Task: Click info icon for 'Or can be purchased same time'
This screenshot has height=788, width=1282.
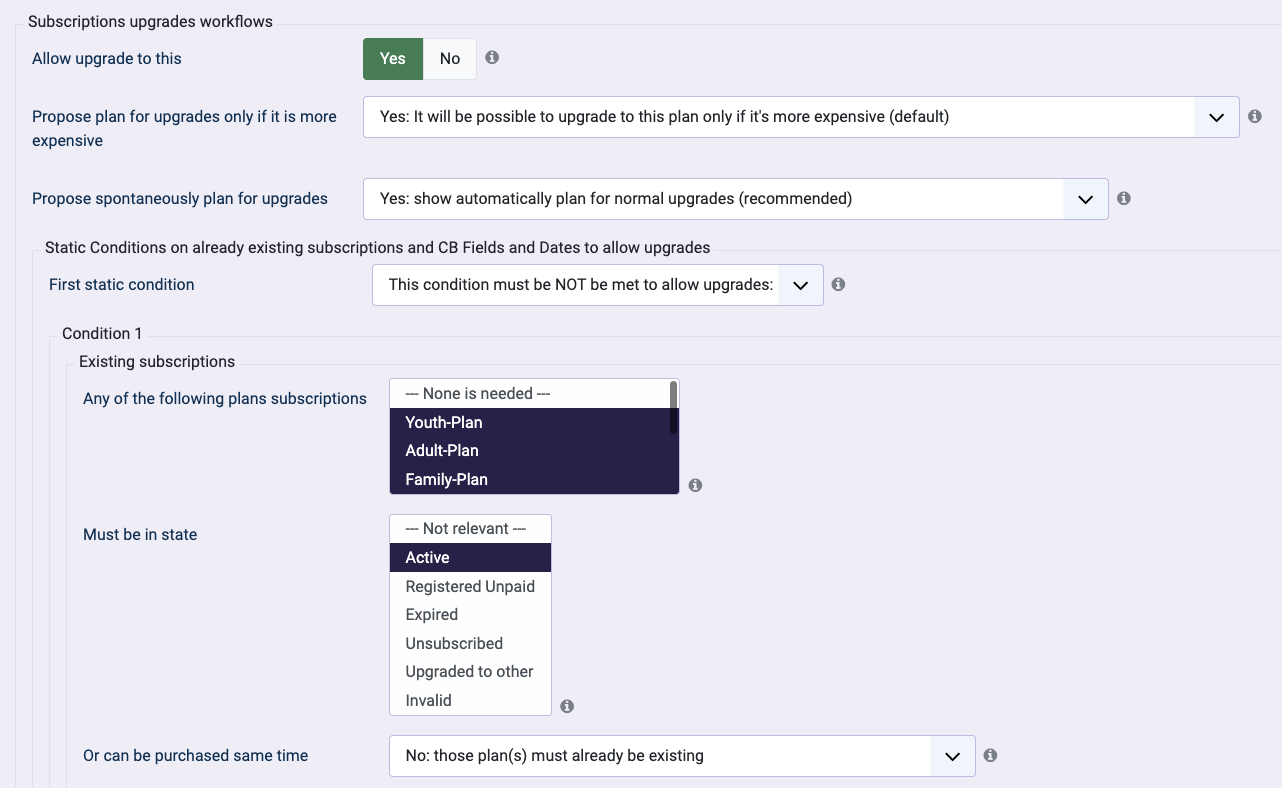Action: tap(990, 755)
